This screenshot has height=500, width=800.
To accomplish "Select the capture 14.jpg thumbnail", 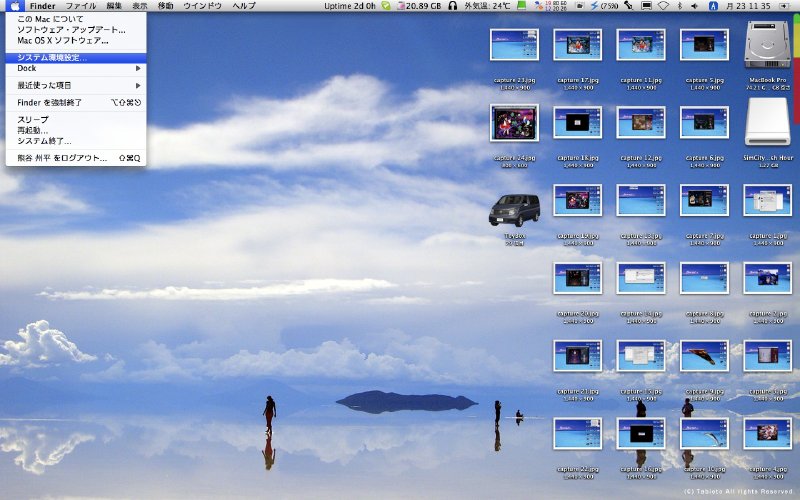I will coord(641,278).
